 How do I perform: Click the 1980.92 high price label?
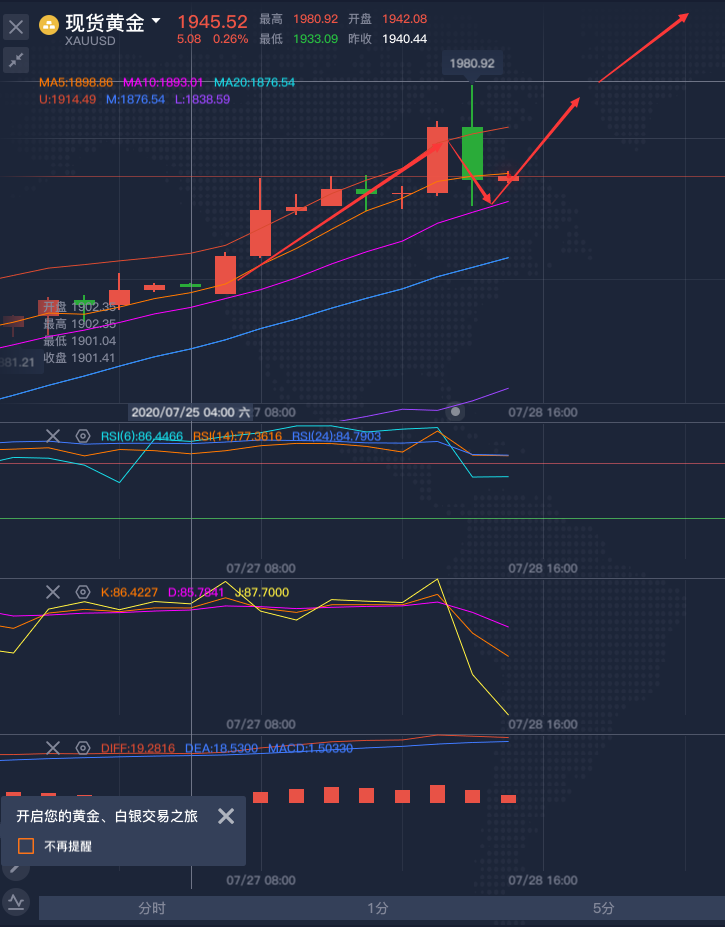(x=472, y=63)
